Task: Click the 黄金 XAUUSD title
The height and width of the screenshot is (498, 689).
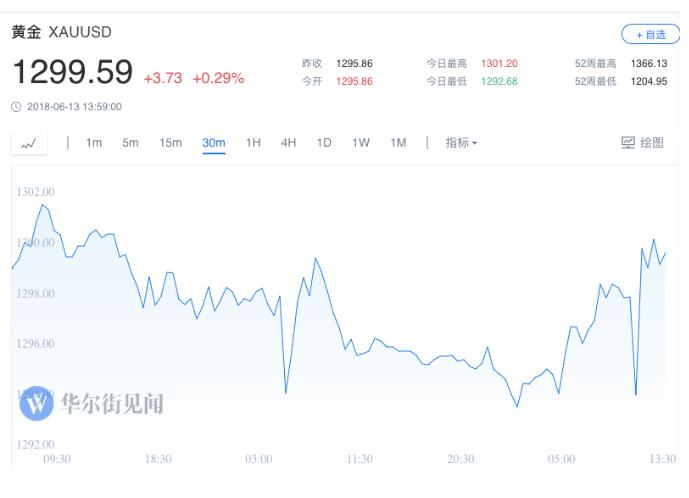Action: pyautogui.click(x=61, y=33)
